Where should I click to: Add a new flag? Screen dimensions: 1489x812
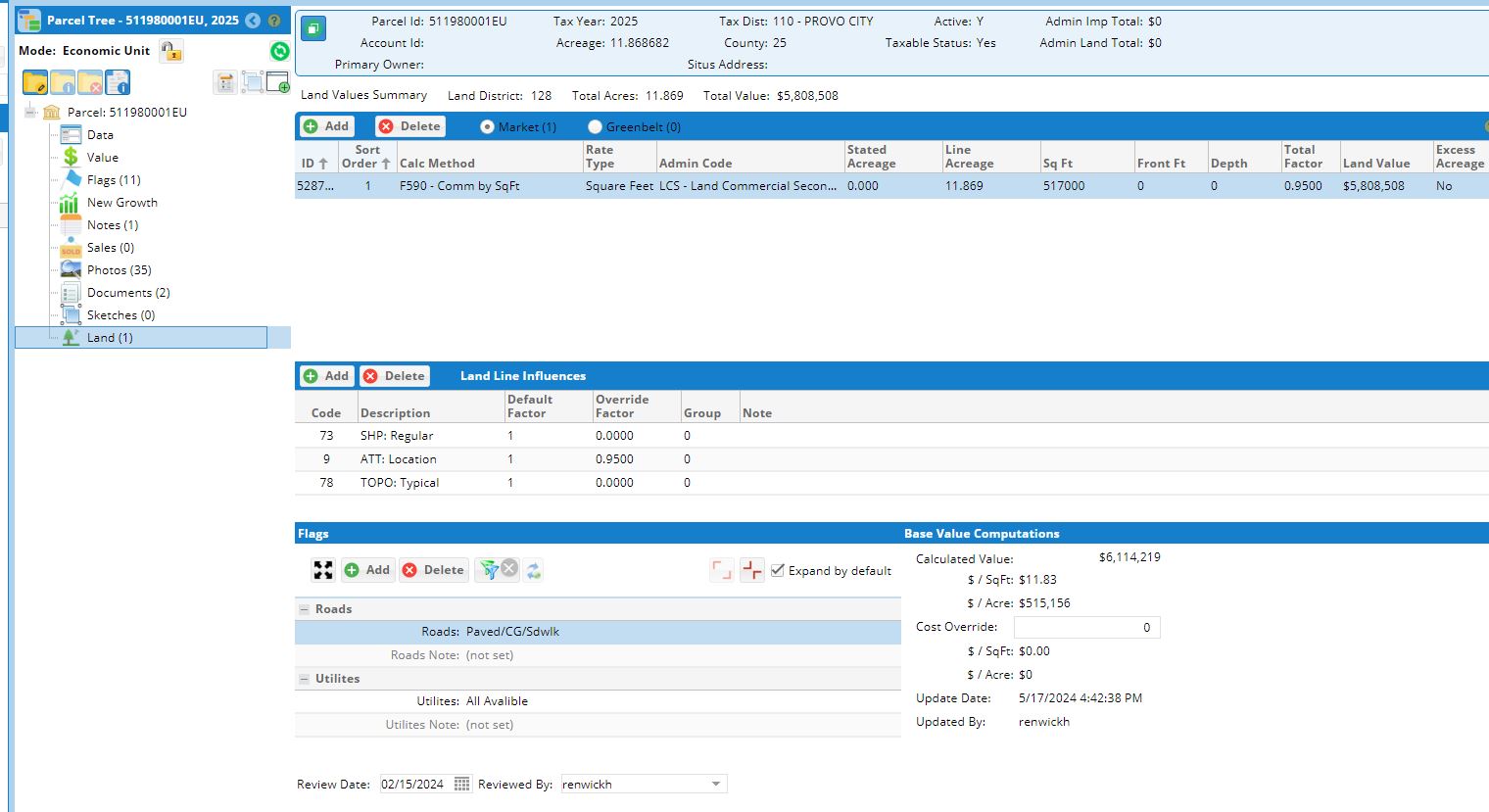(x=367, y=570)
